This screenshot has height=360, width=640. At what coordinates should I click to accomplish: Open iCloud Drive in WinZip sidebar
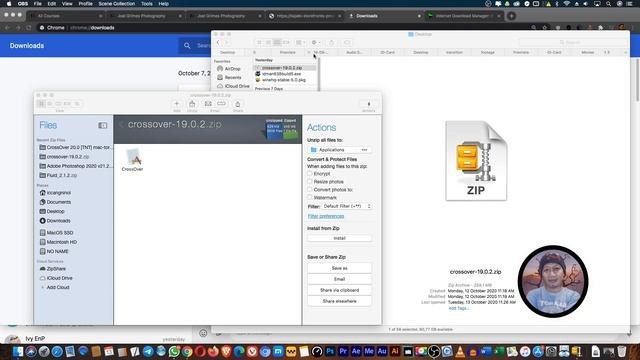[56, 278]
